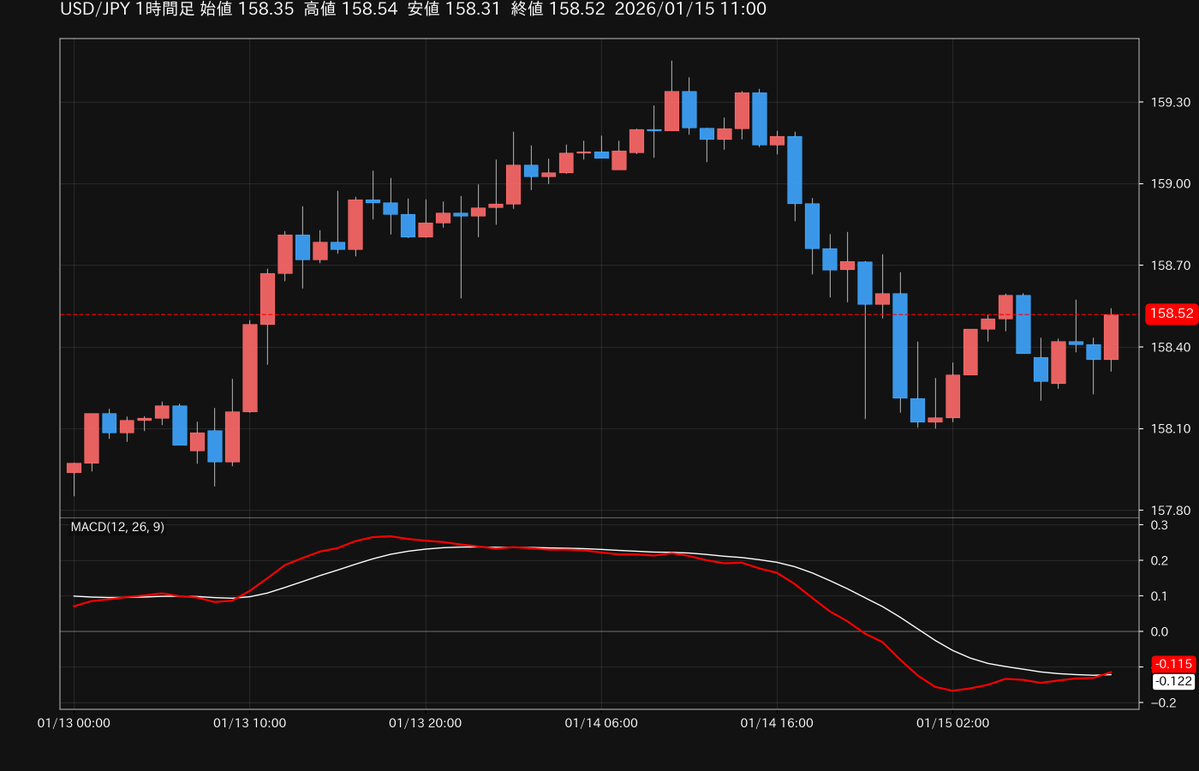Click the 0.2 MACD axis label
Image resolution: width=1199 pixels, height=771 pixels.
point(1159,561)
